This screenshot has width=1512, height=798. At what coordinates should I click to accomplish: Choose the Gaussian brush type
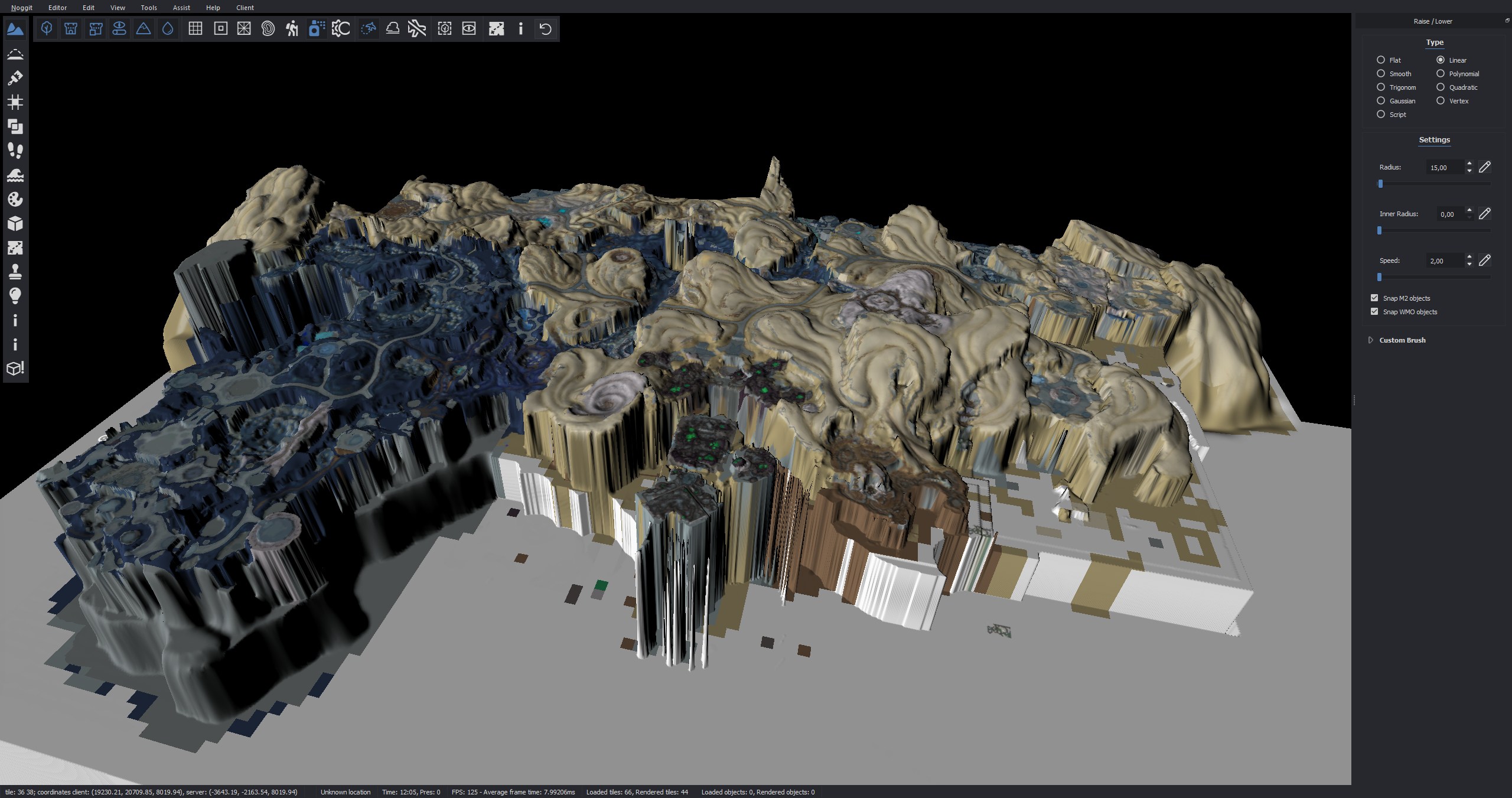pyautogui.click(x=1381, y=100)
